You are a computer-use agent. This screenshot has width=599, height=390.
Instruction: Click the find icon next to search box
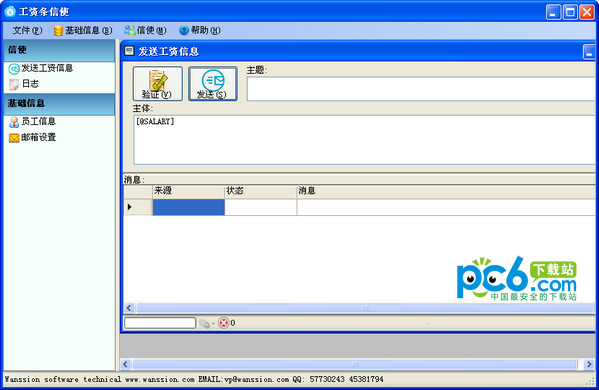(x=204, y=324)
